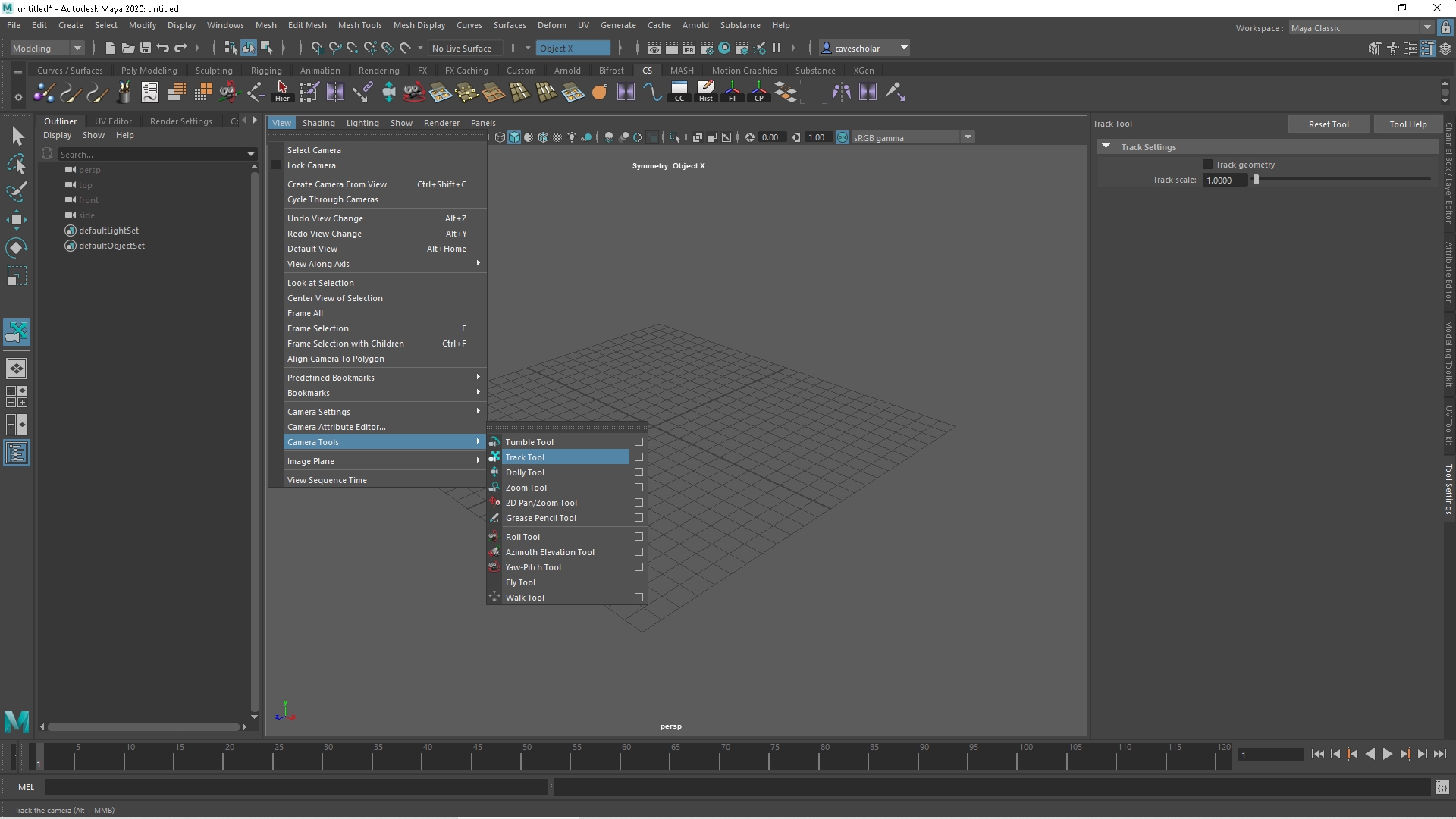This screenshot has width=1456, height=819.
Task: Launch an IPR render
Action: click(689, 48)
